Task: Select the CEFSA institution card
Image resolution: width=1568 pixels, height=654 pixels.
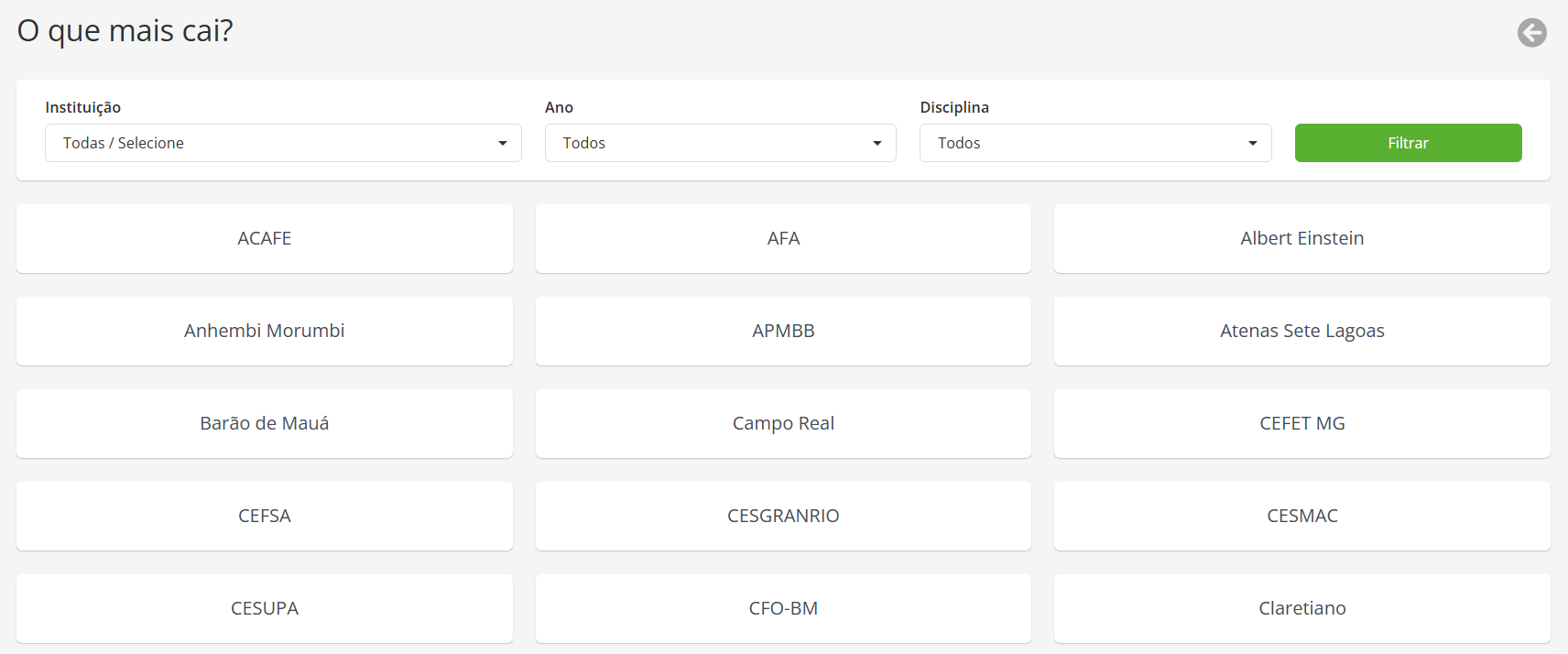Action: (265, 516)
